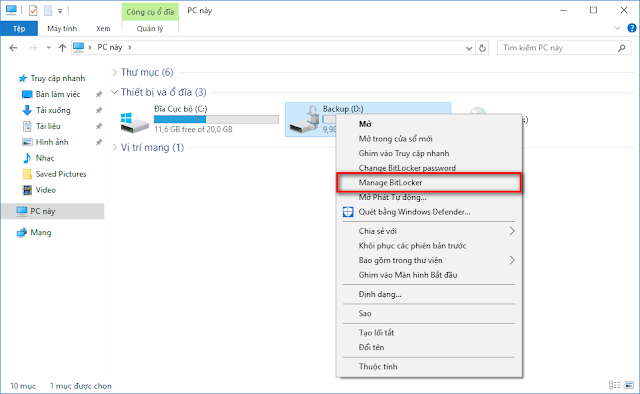Choose Tạo lối tắt menu item

[429, 332]
